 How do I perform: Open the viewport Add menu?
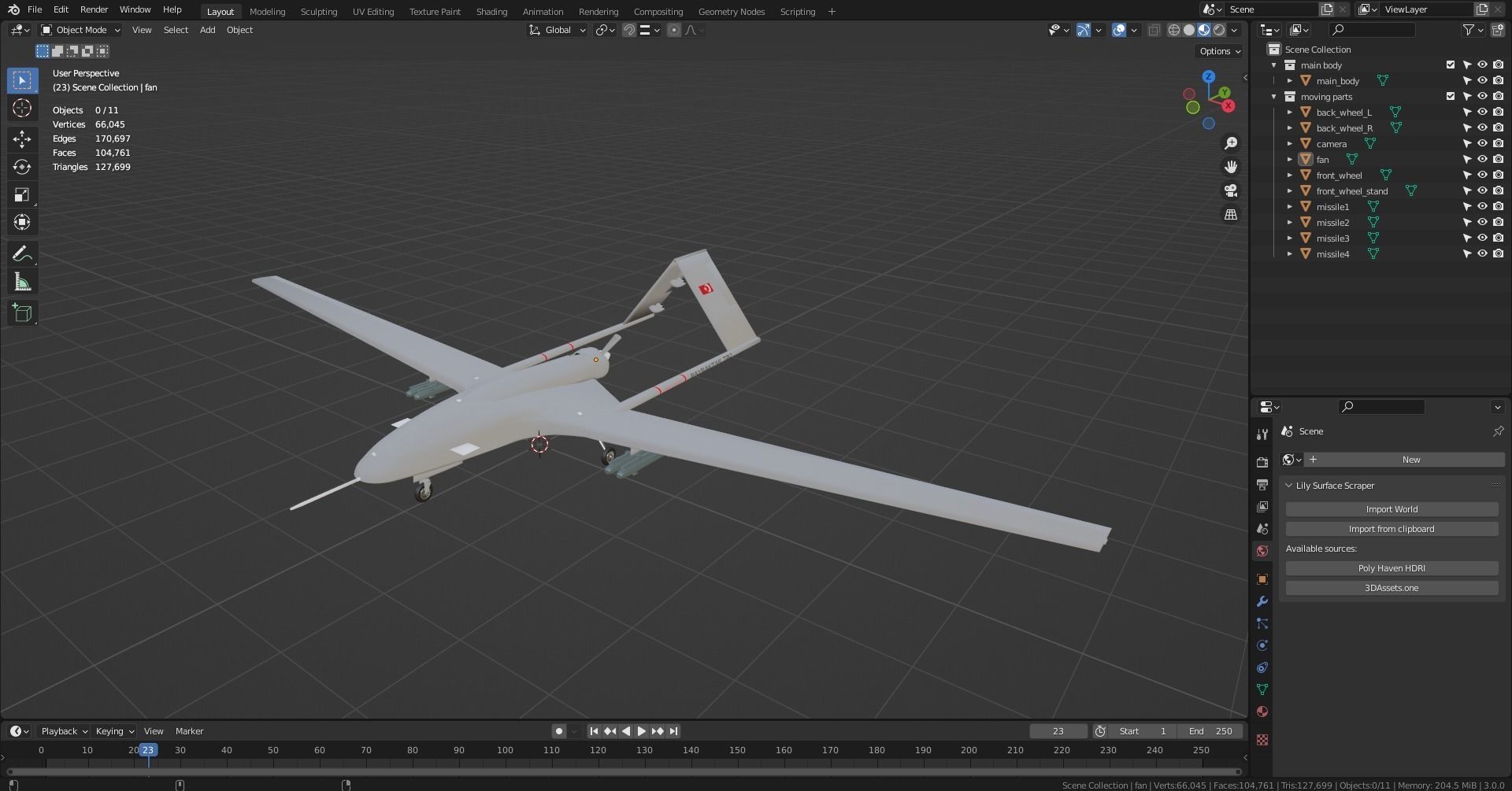point(207,30)
